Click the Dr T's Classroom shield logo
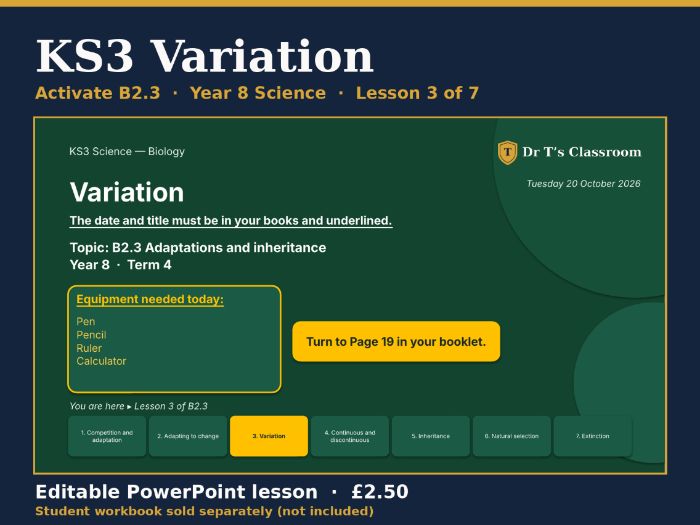 pos(507,152)
